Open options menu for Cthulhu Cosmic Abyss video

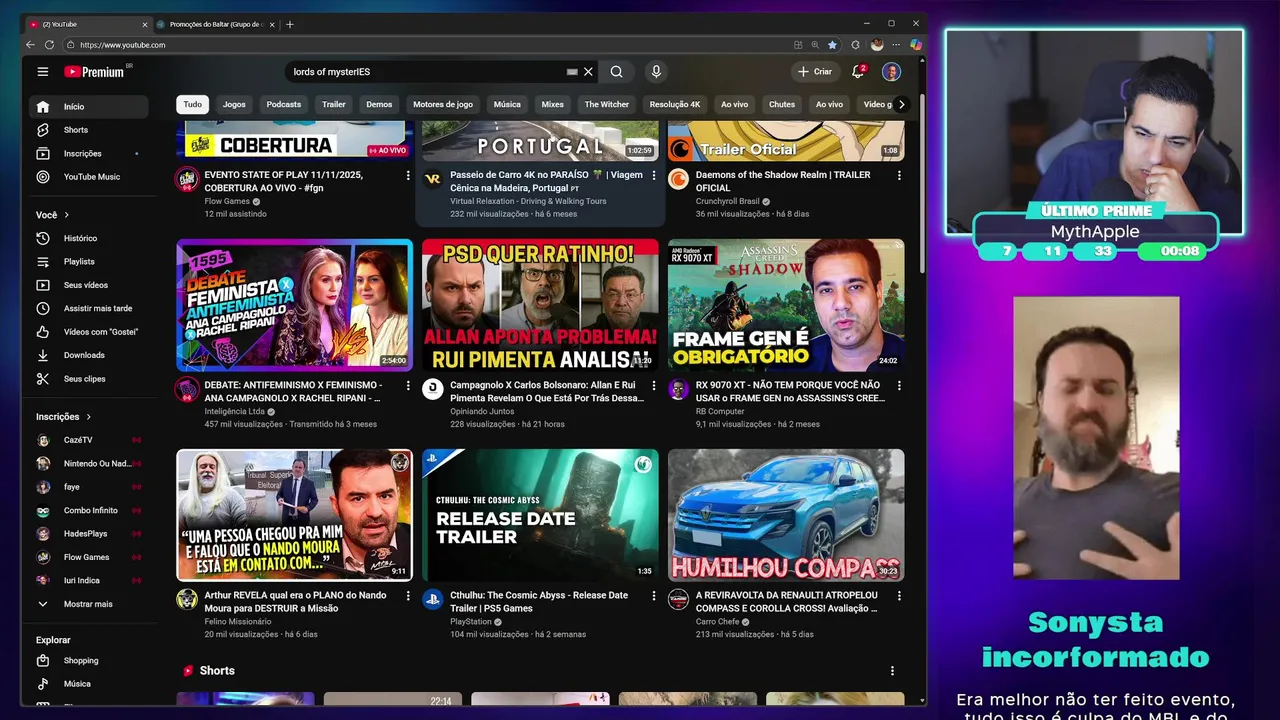tap(654, 595)
